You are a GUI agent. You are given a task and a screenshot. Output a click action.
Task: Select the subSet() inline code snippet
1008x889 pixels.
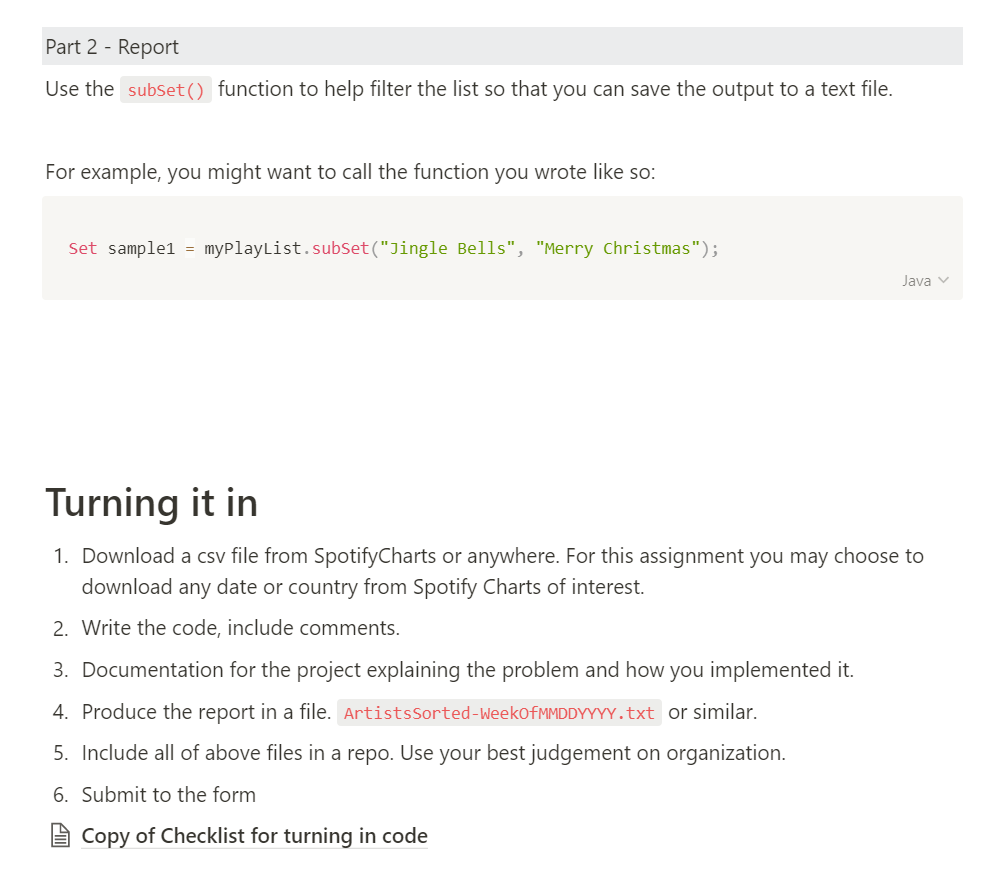(165, 89)
